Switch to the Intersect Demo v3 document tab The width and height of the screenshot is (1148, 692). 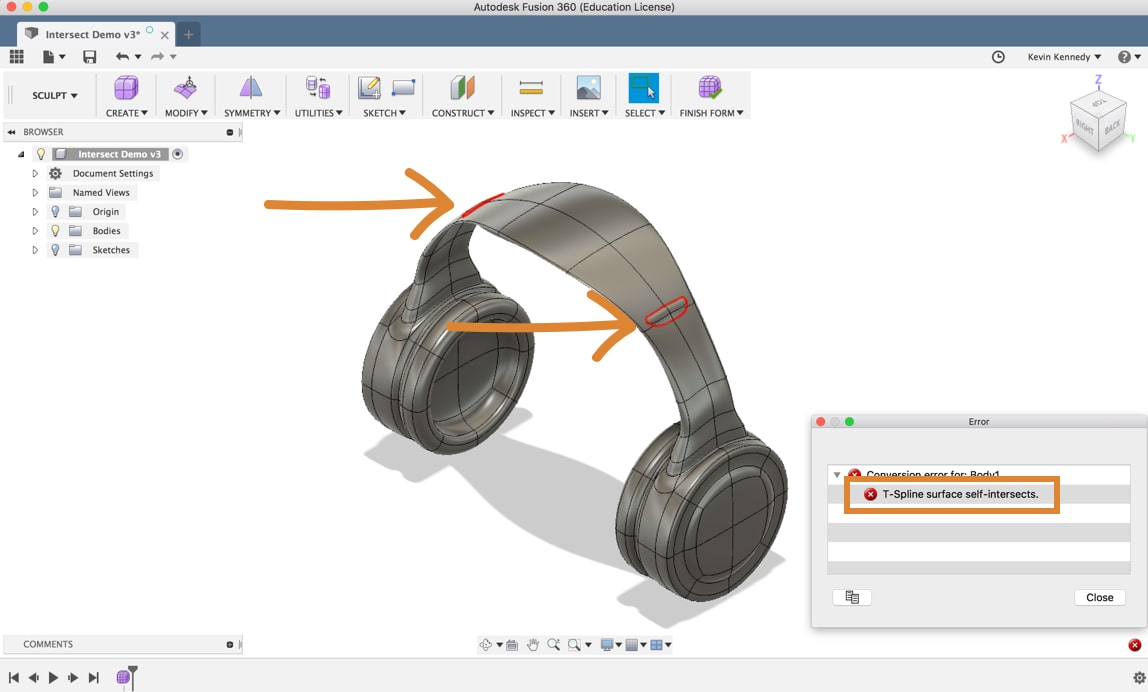[x=95, y=32]
